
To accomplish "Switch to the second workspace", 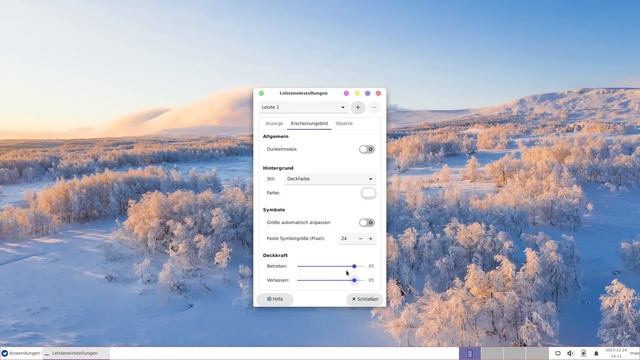I will [492, 353].
